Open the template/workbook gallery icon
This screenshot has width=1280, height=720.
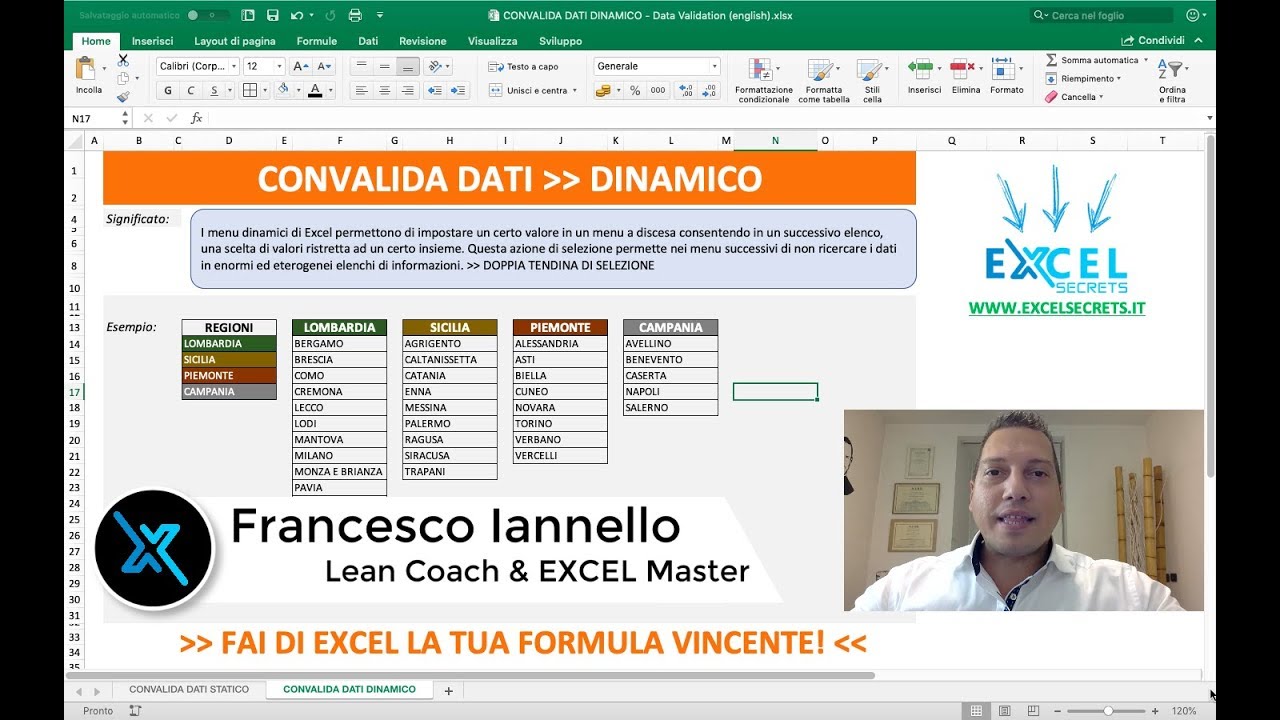pos(247,15)
